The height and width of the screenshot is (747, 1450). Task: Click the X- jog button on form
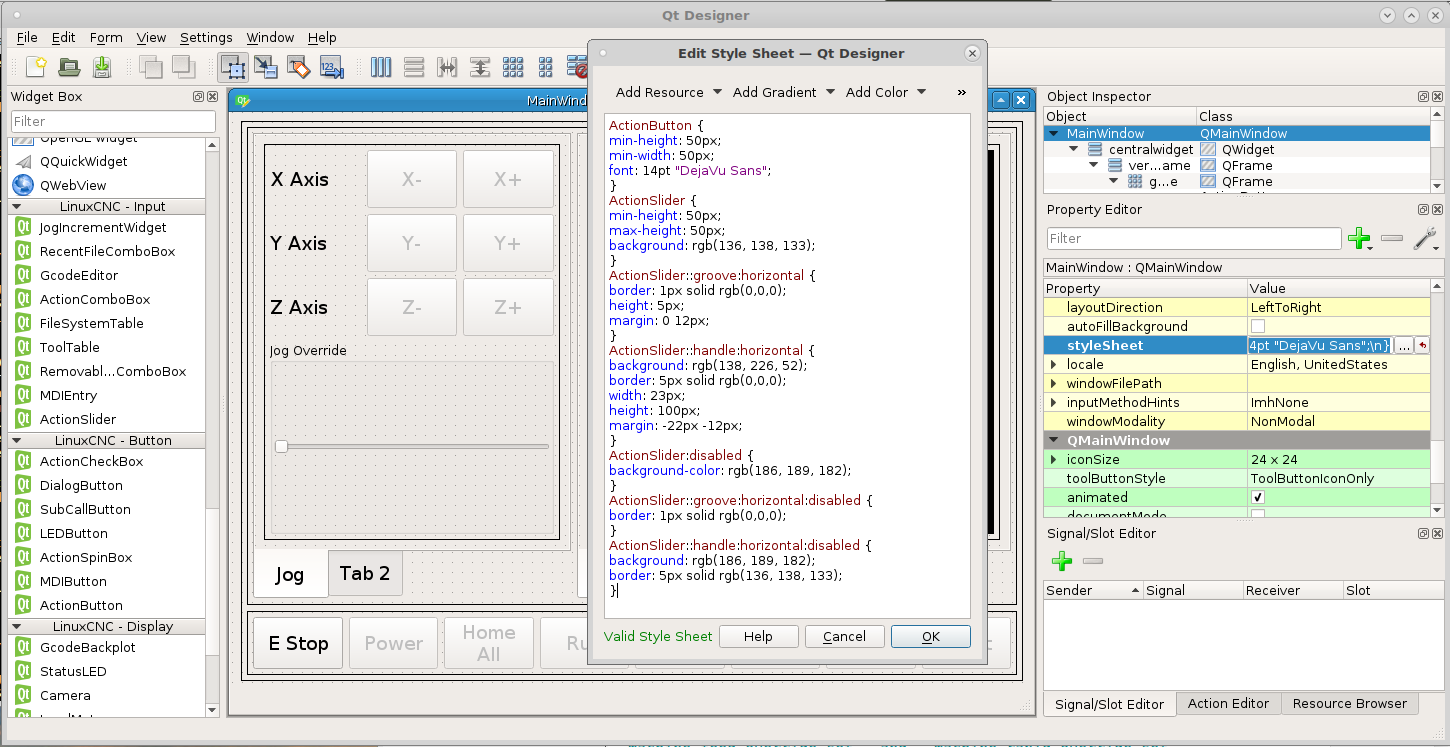412,179
